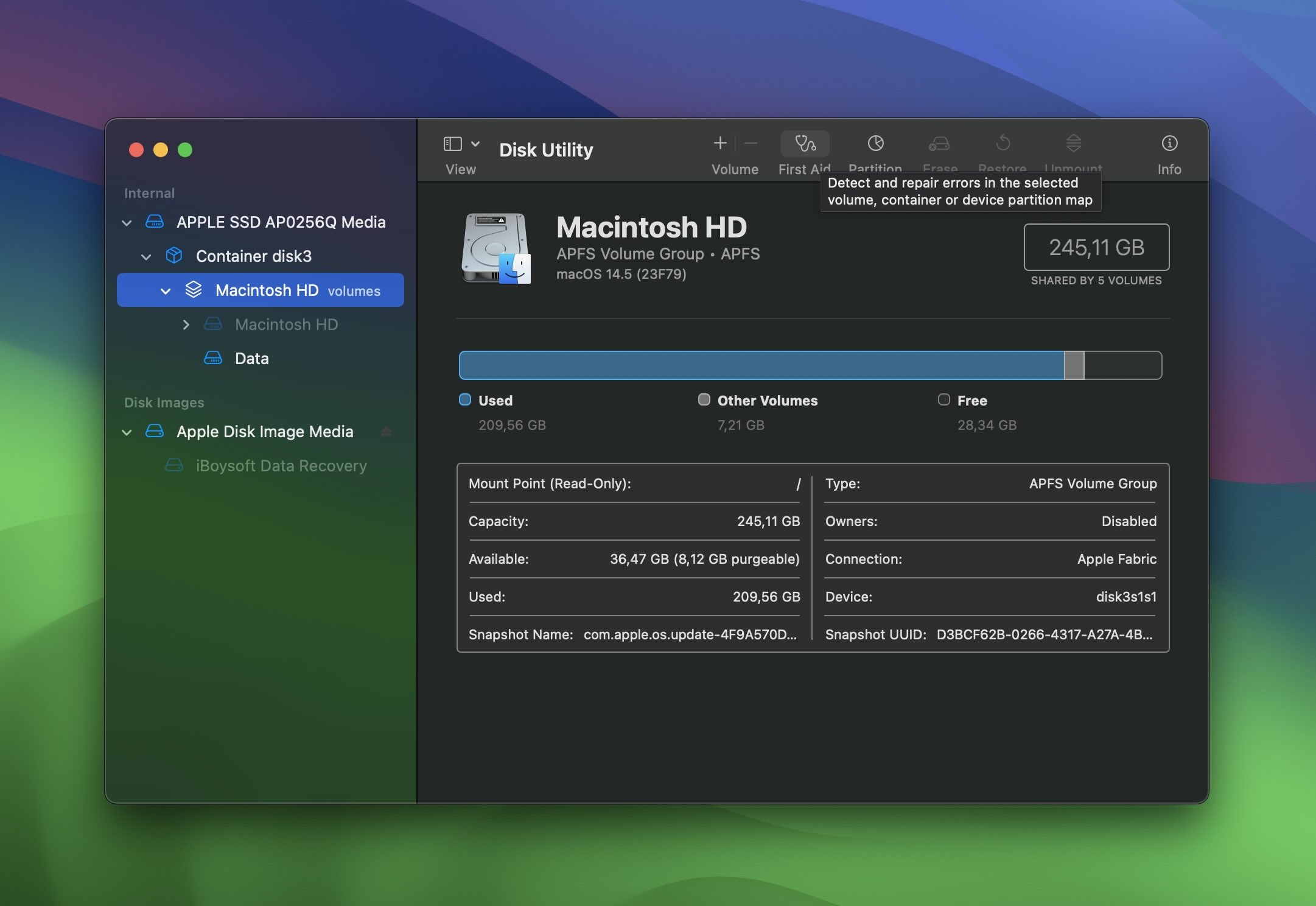Click the dimmed Macintosh HD drive icon
The width and height of the screenshot is (1316, 906).
coord(213,324)
